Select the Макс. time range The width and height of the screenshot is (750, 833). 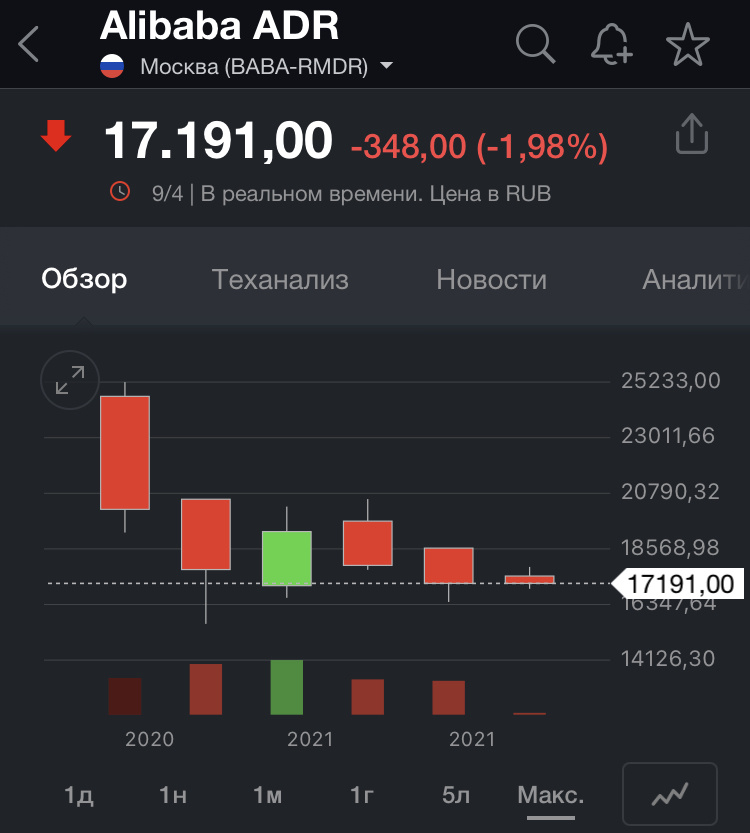click(x=551, y=795)
